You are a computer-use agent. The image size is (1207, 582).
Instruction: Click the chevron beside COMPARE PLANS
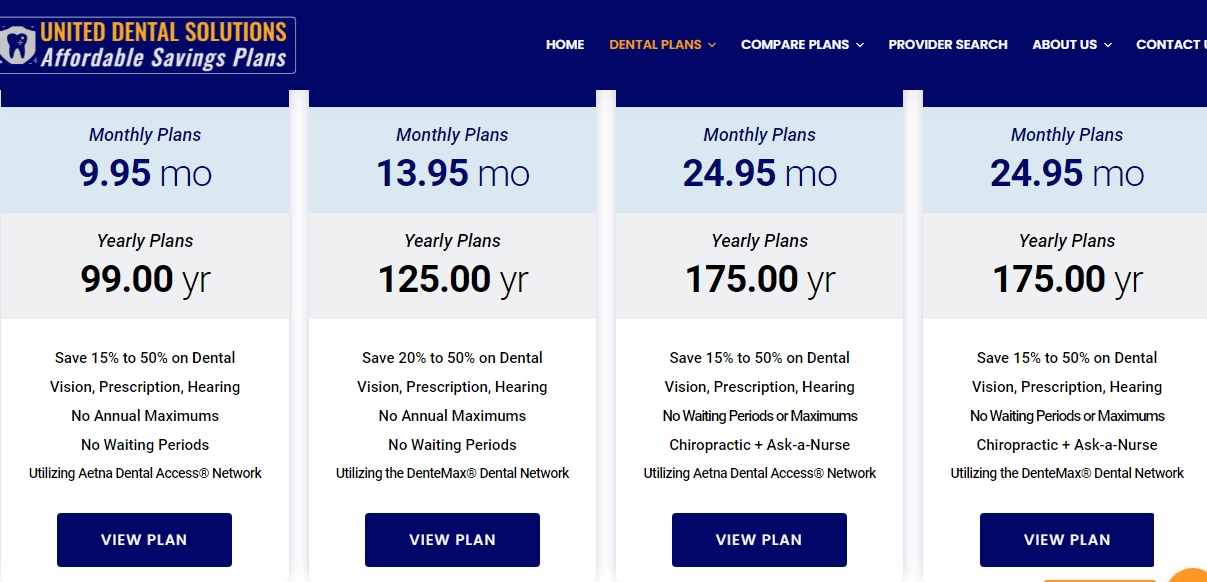click(x=860, y=45)
